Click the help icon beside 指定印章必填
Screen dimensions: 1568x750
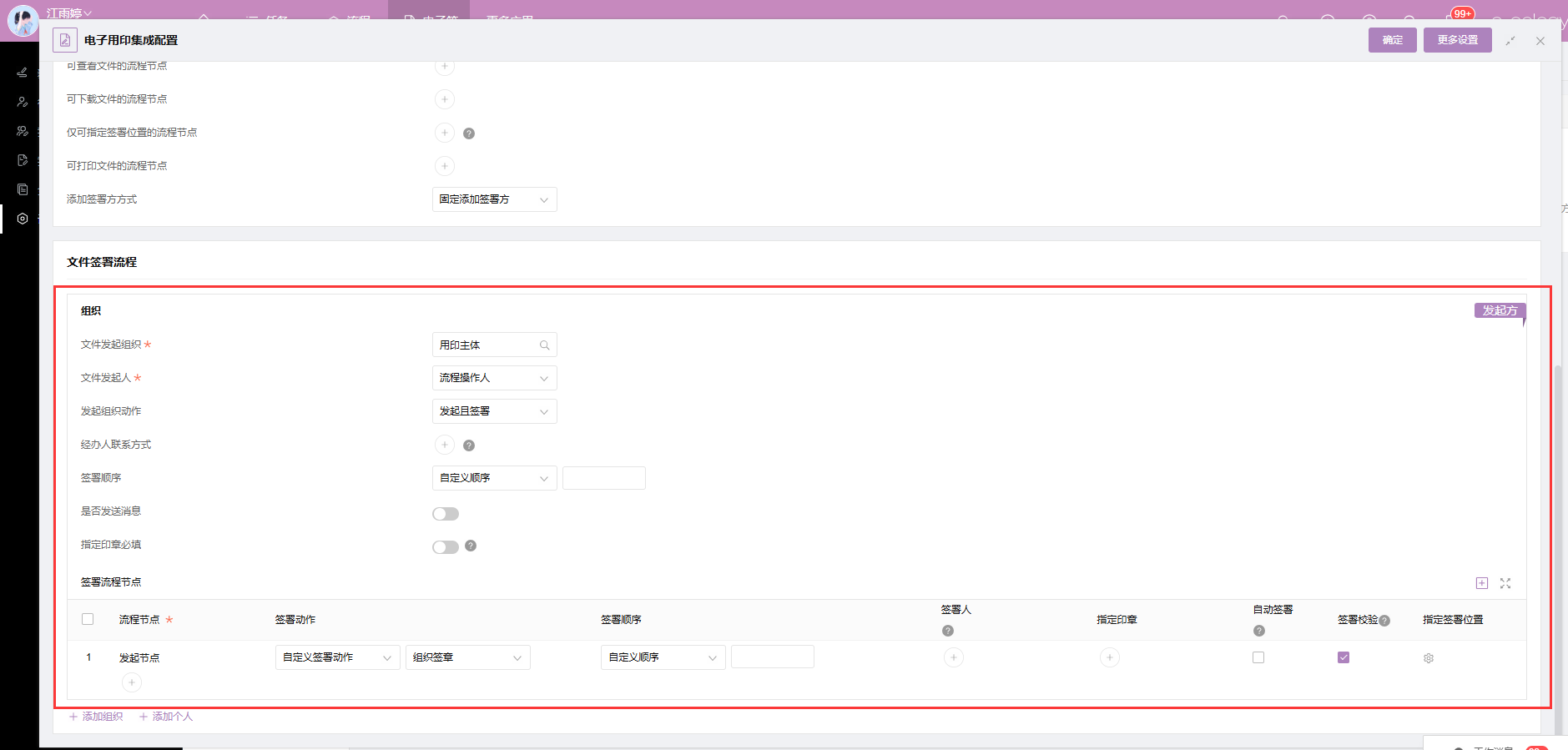(471, 546)
